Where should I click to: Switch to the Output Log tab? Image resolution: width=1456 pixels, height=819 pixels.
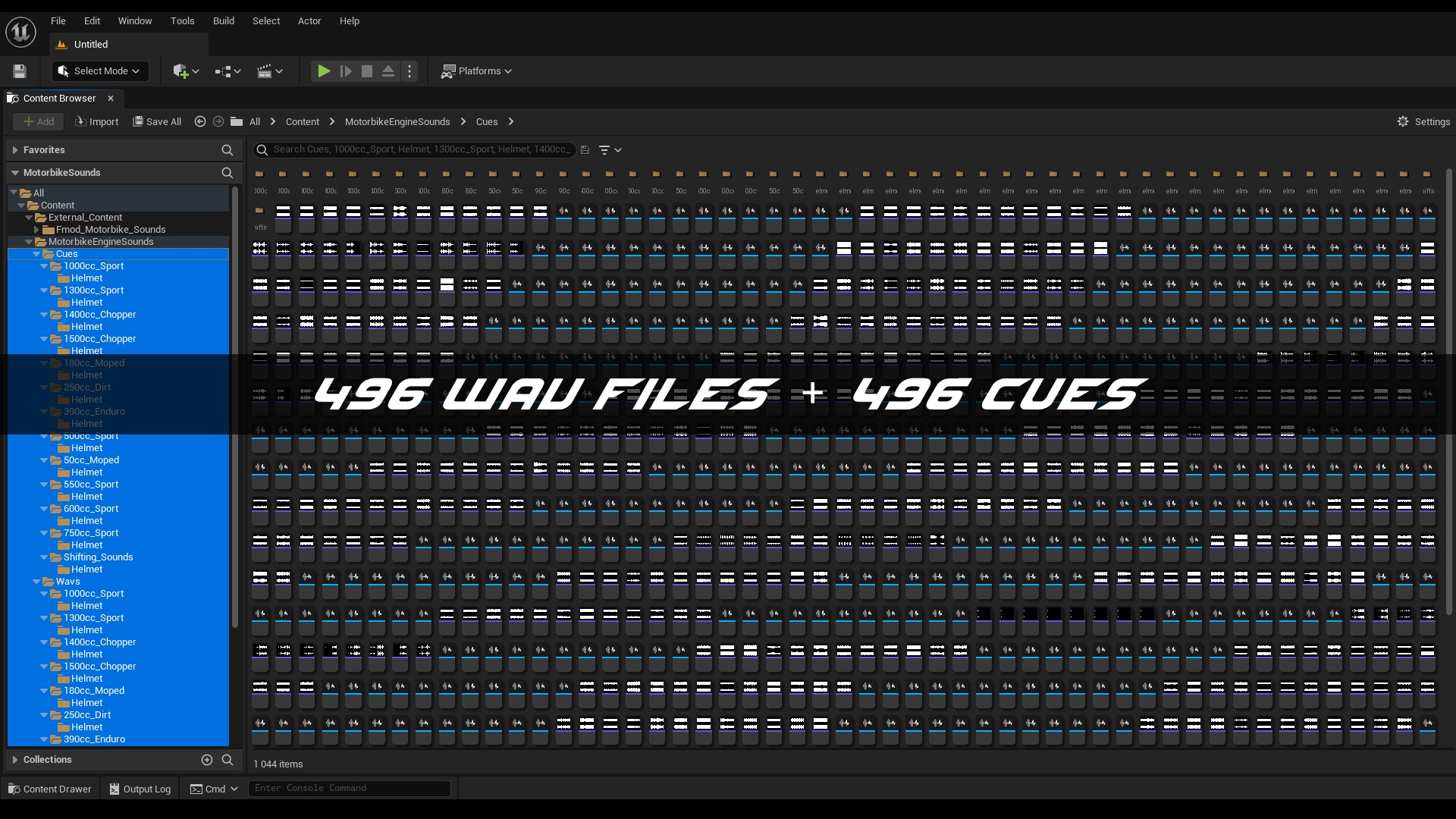pos(140,789)
